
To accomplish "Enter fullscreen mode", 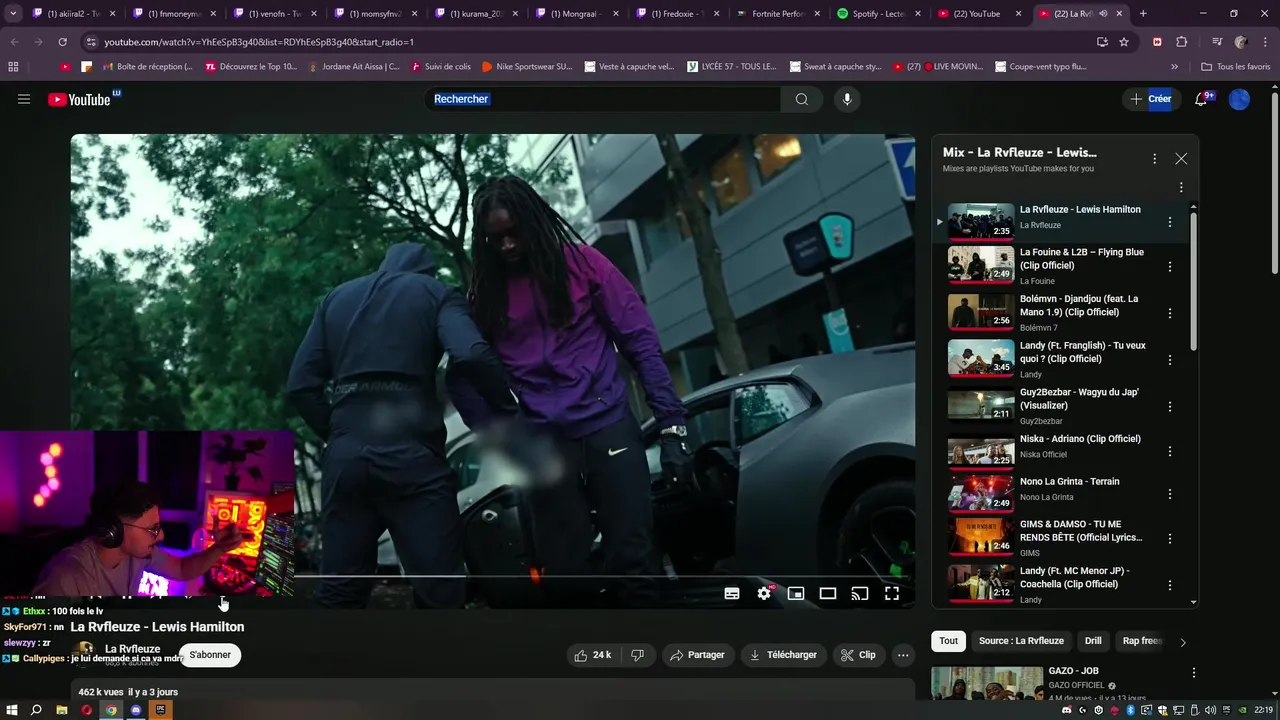I will click(892, 593).
